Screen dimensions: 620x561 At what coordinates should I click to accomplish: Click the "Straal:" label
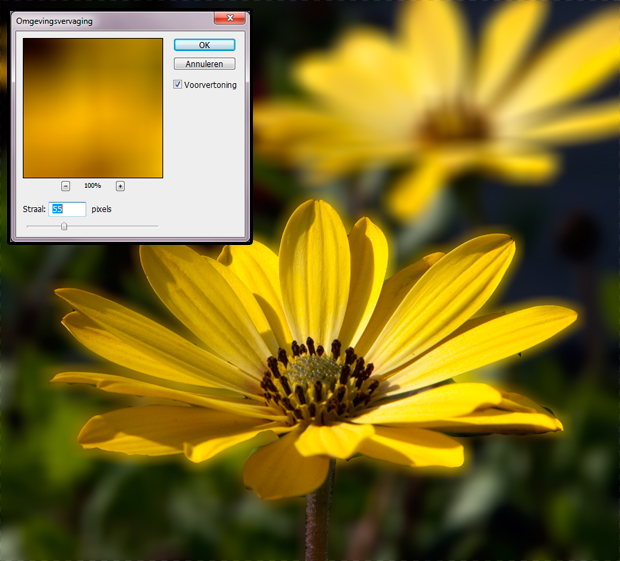(x=34, y=209)
